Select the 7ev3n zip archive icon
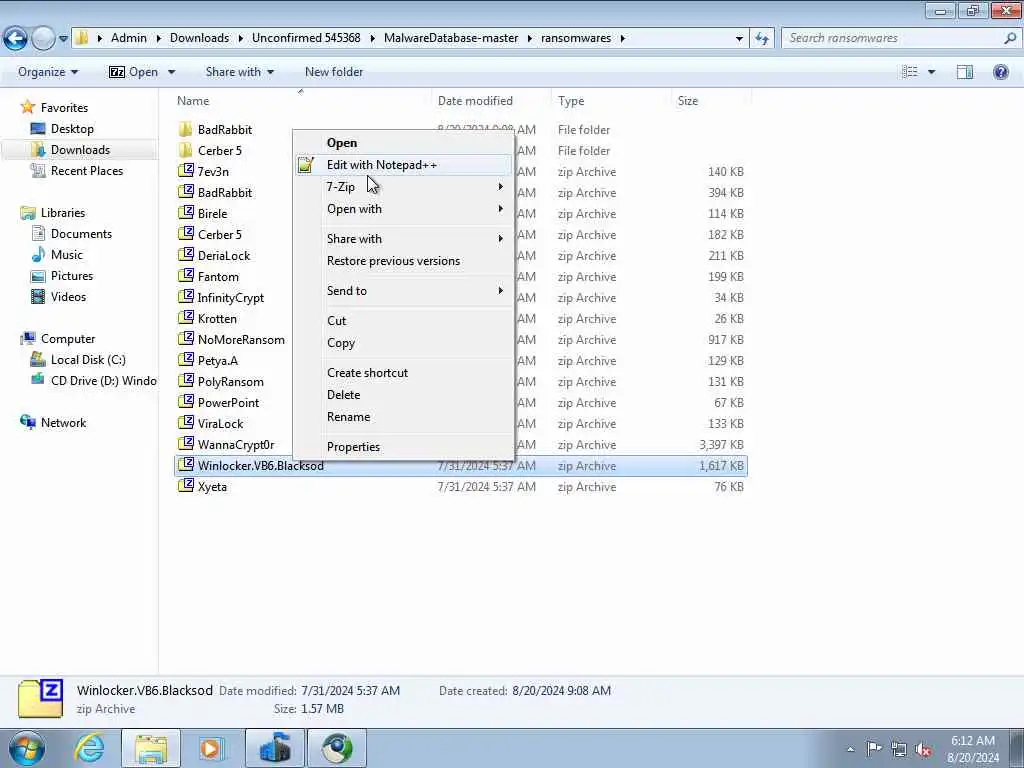This screenshot has width=1024, height=768. (186, 171)
